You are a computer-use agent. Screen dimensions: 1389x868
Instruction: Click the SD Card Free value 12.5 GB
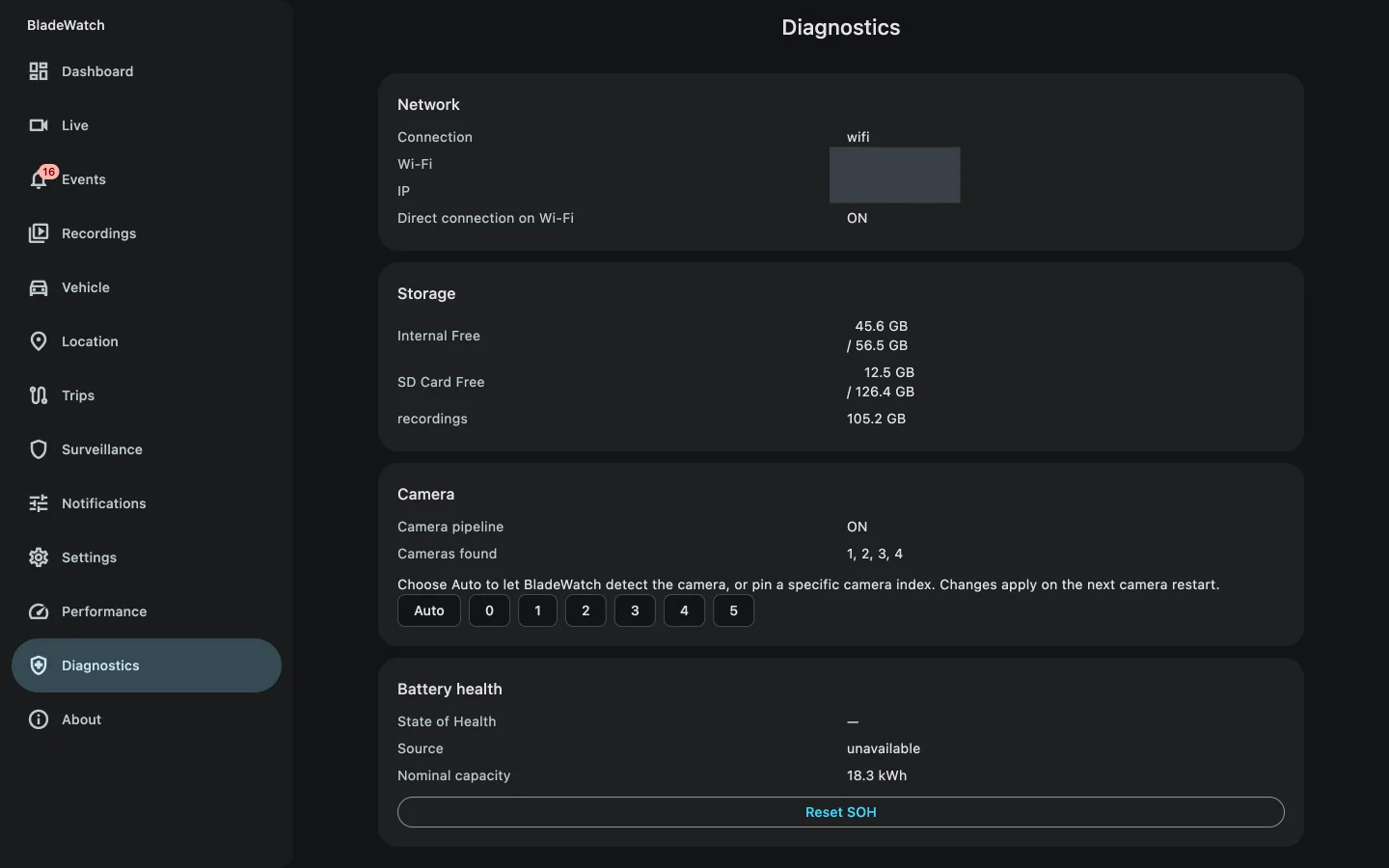pos(889,372)
